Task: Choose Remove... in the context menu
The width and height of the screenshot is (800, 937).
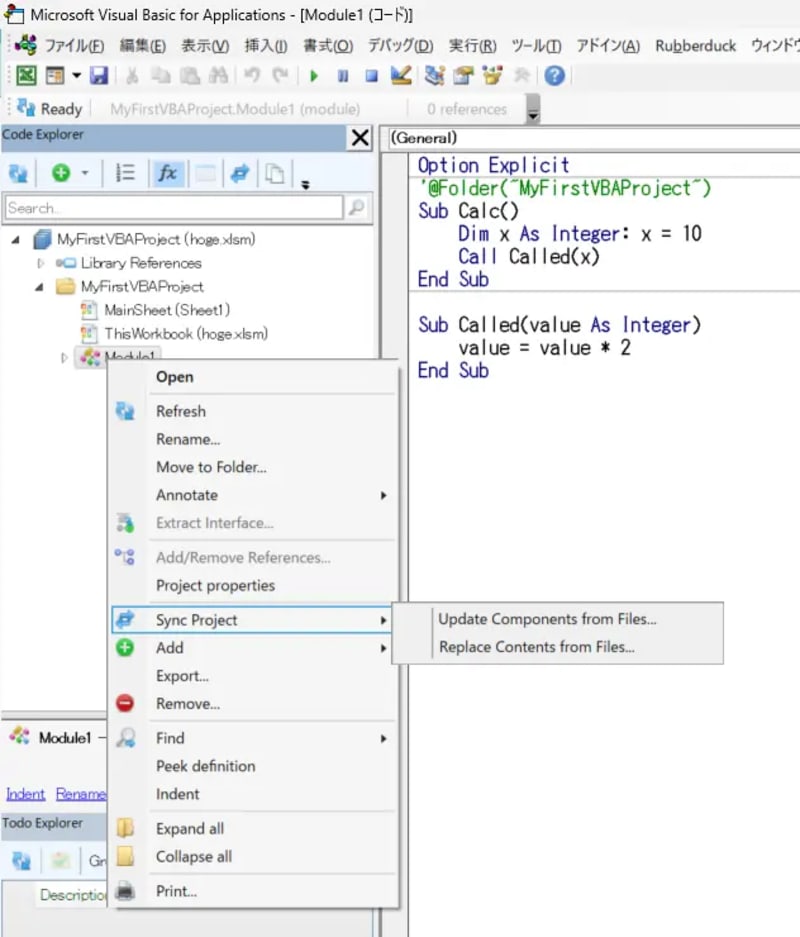Action: [x=253, y=704]
